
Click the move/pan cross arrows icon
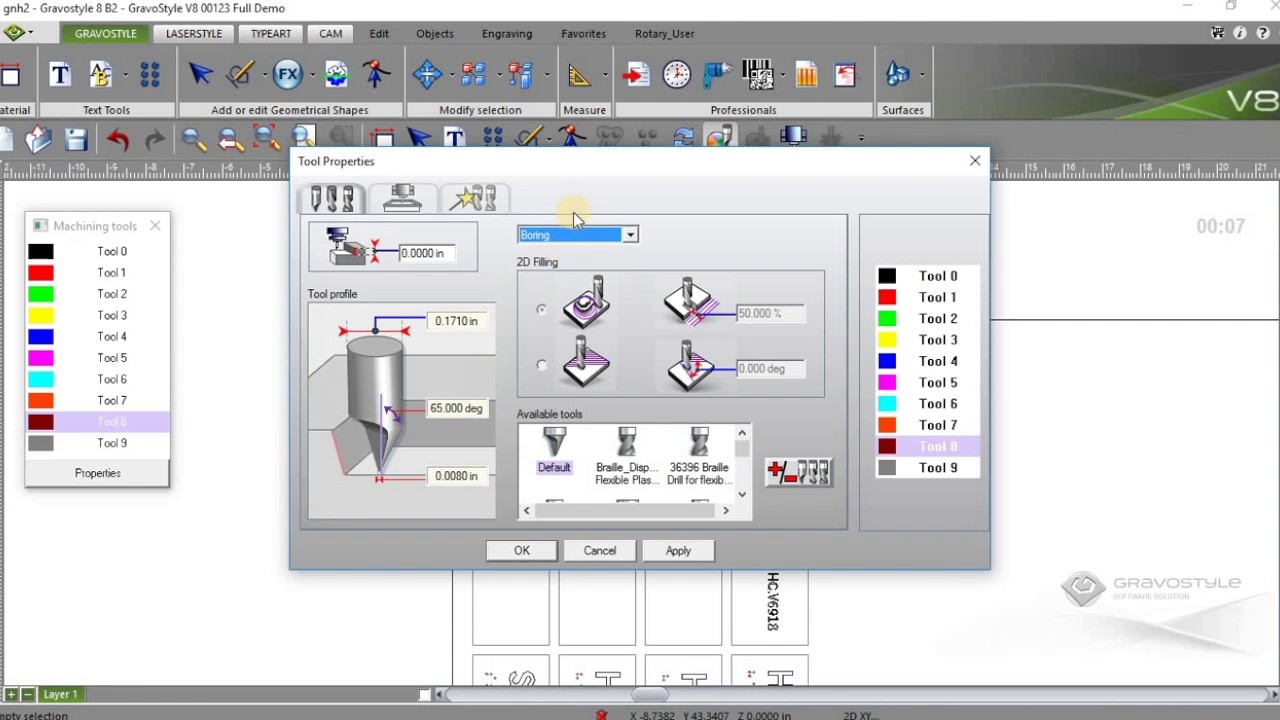[427, 74]
